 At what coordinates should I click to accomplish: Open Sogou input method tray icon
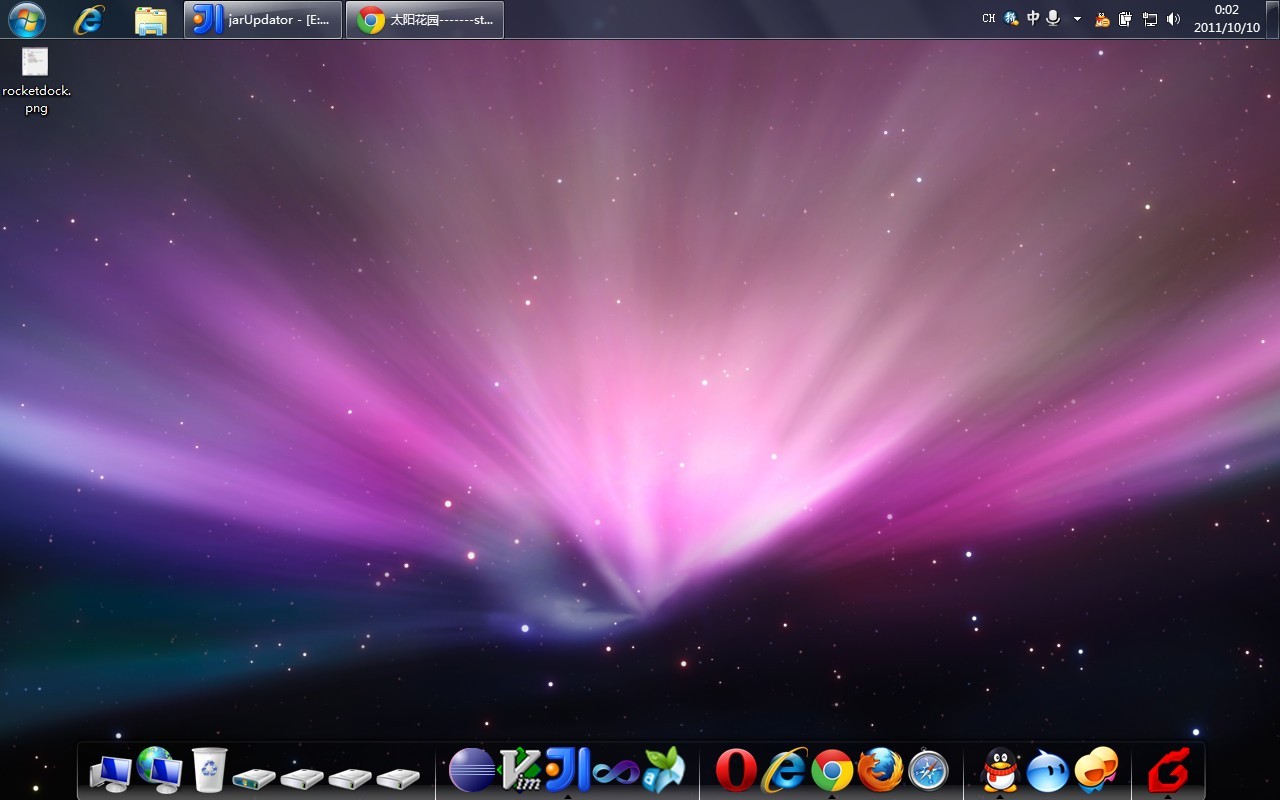(1011, 18)
